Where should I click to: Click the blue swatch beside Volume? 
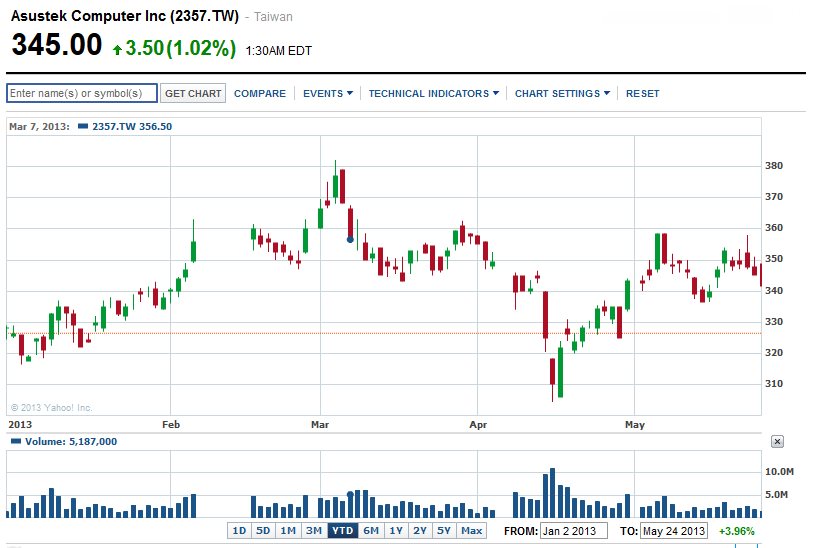pos(16,441)
